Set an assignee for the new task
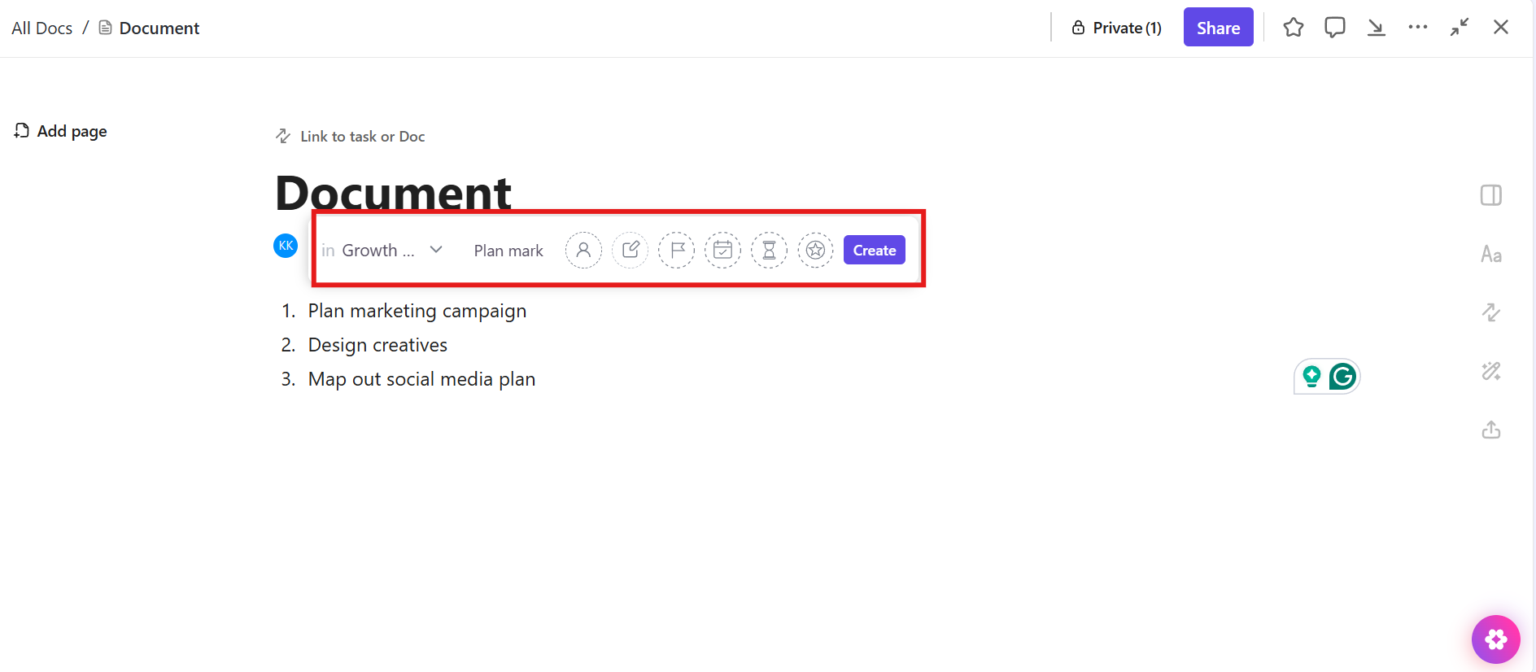 pyautogui.click(x=583, y=250)
